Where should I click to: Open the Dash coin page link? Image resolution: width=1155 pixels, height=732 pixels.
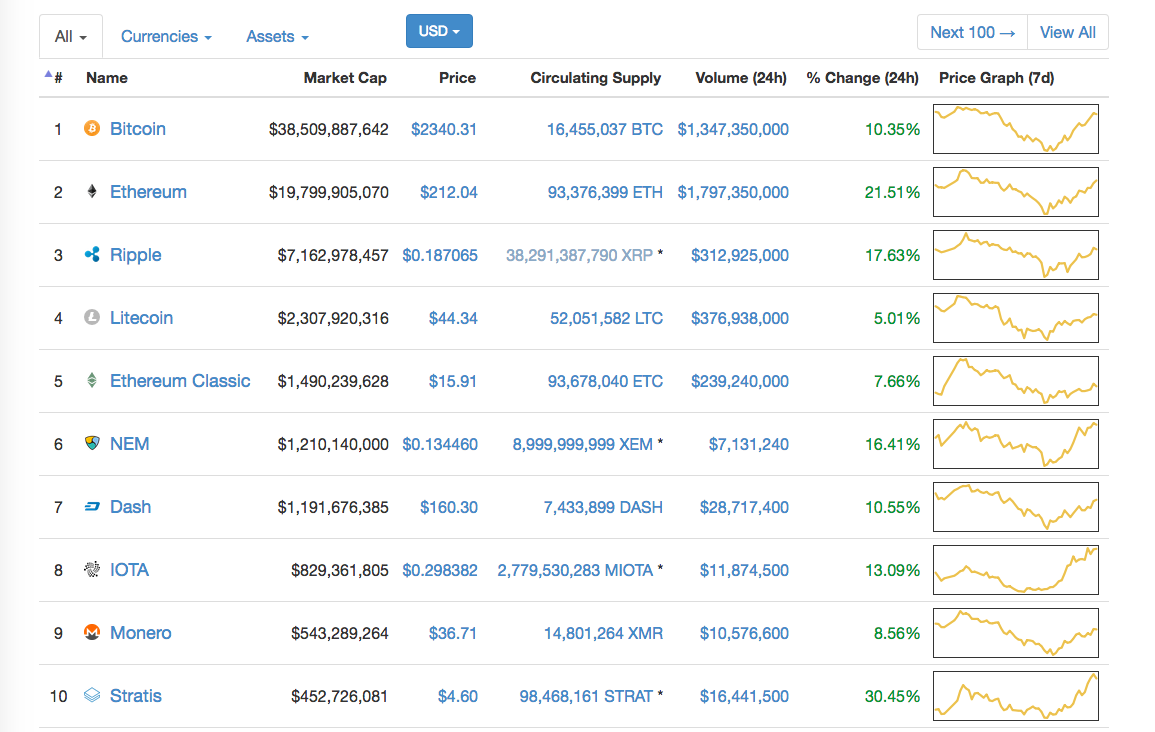coord(130,507)
